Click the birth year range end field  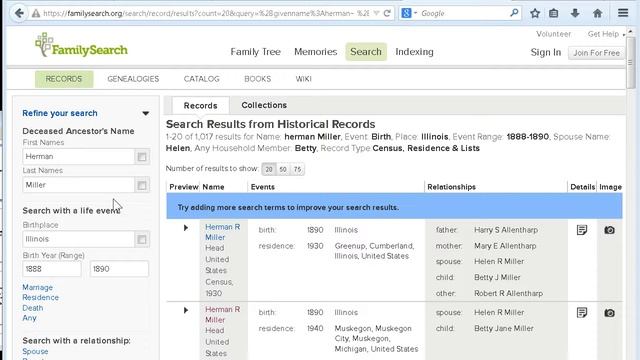[x=119, y=269]
